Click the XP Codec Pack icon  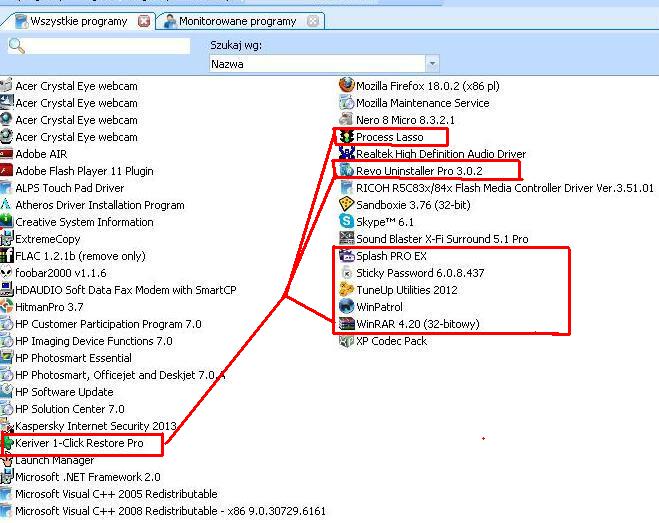pyautogui.click(x=346, y=341)
